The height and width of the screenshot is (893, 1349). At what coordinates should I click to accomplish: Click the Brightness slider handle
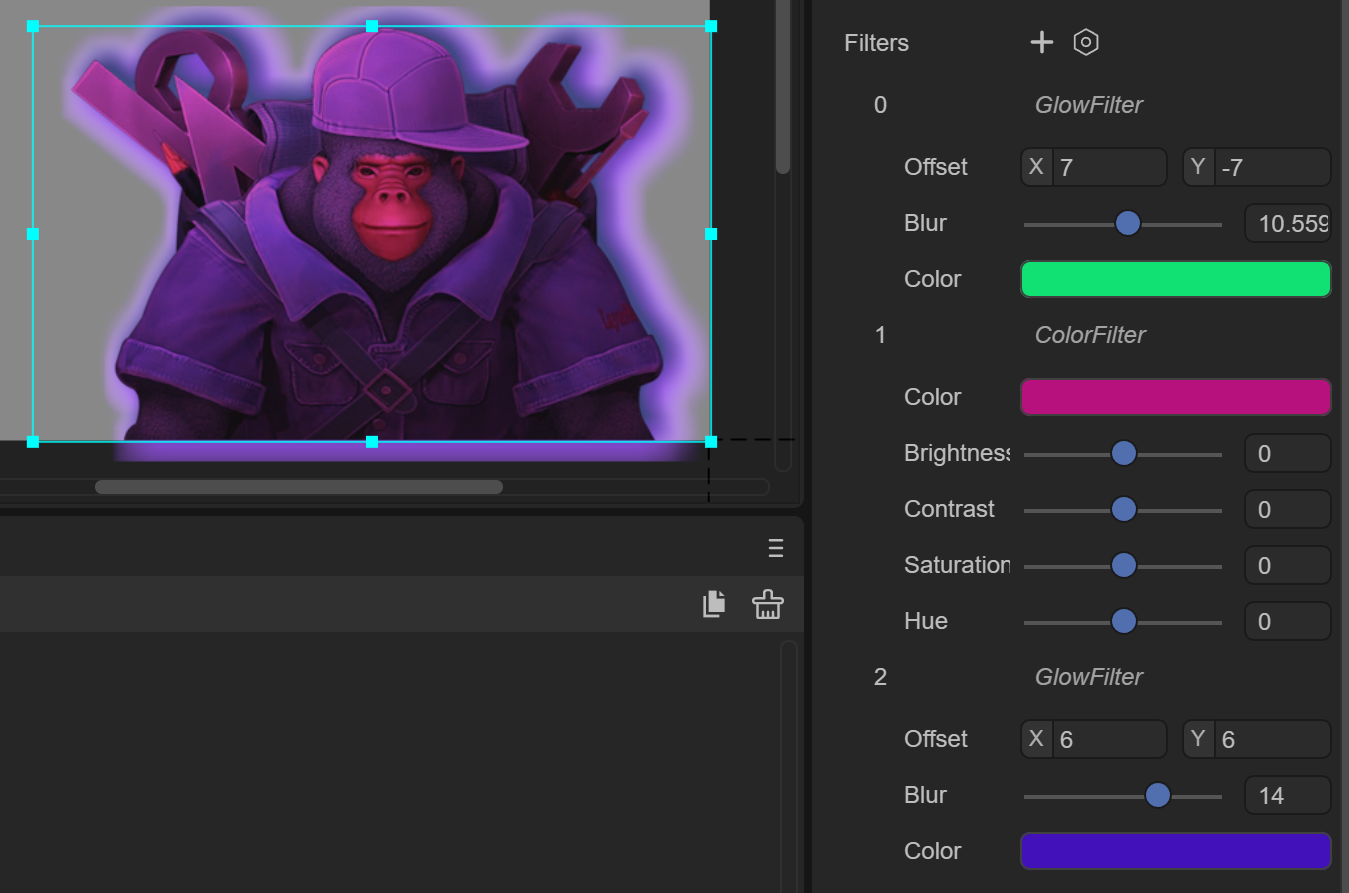point(1124,453)
